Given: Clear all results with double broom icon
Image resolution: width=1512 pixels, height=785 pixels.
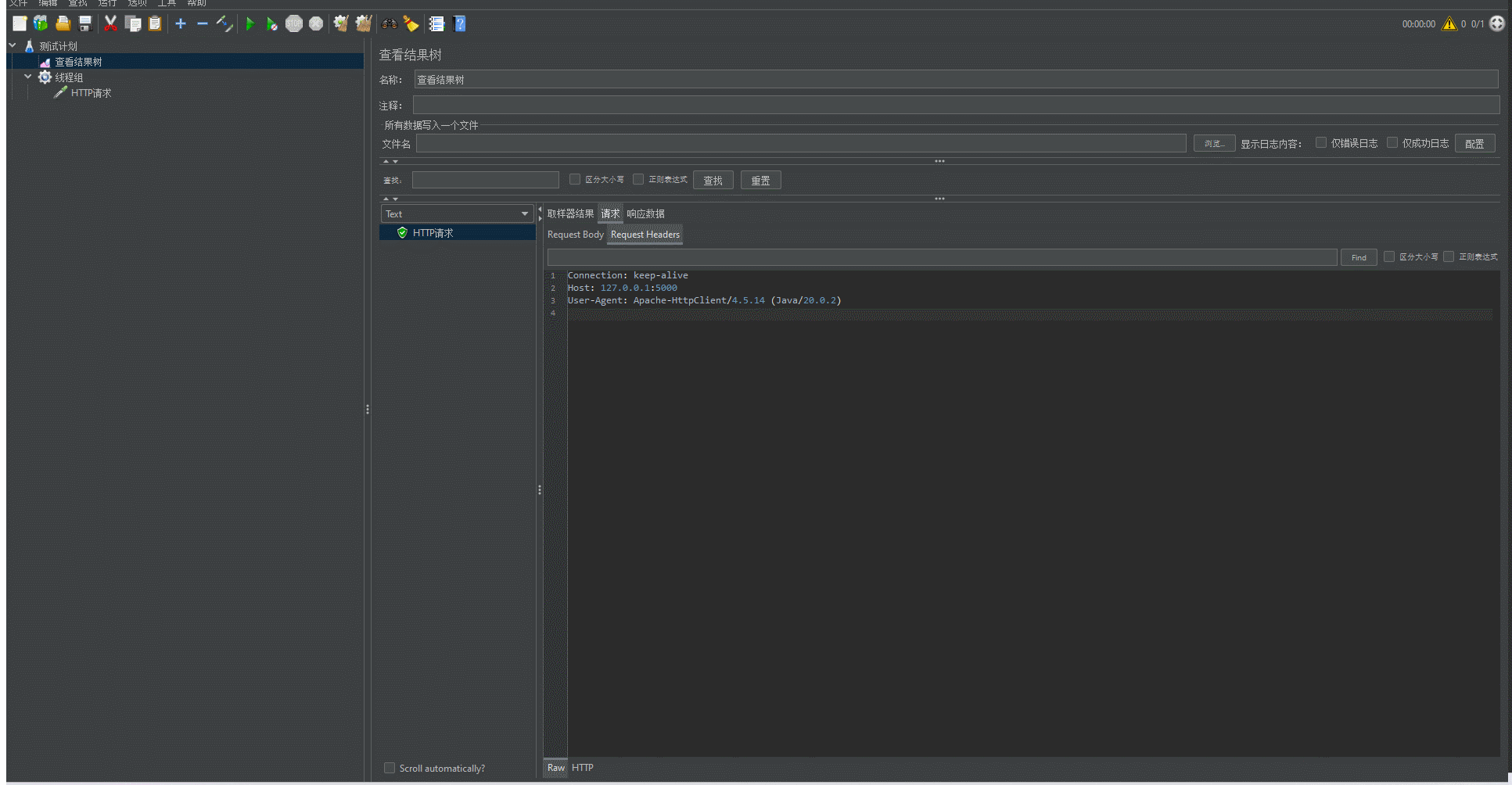Looking at the screenshot, I should (364, 24).
